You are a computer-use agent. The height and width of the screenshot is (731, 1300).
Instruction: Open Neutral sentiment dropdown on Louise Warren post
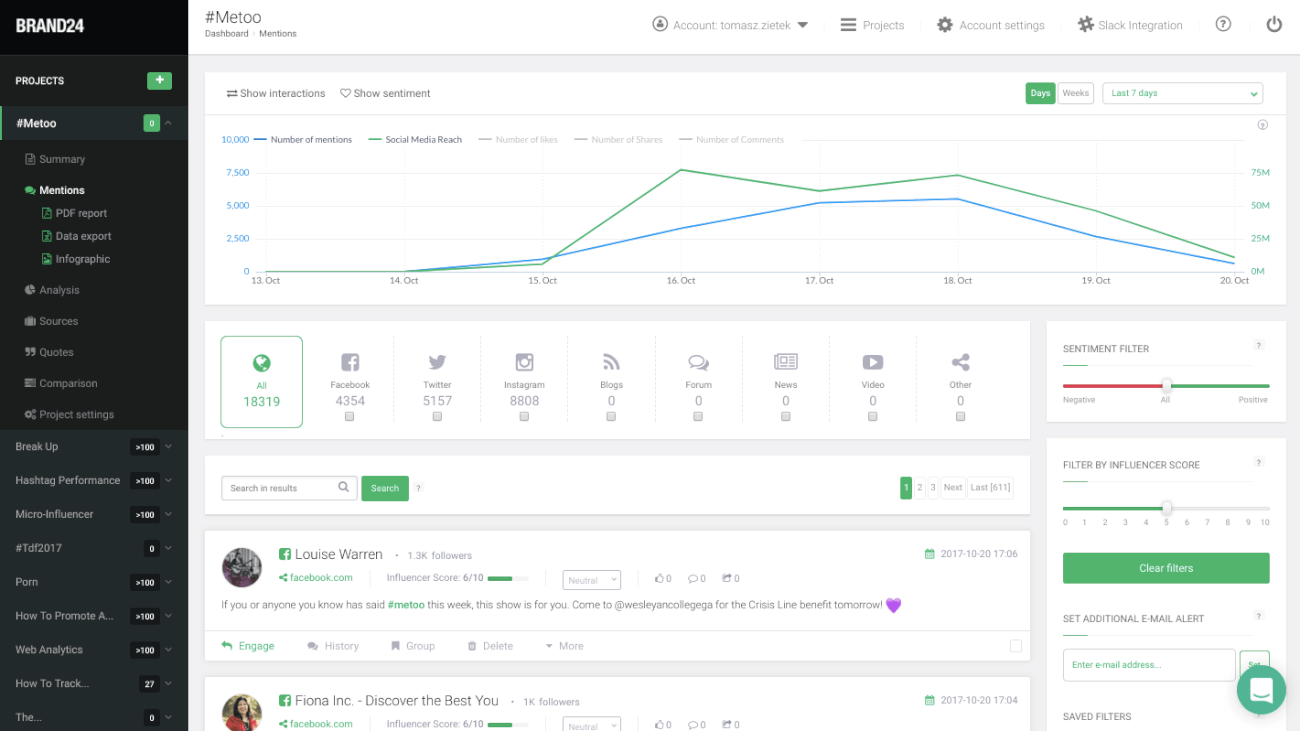click(591, 580)
